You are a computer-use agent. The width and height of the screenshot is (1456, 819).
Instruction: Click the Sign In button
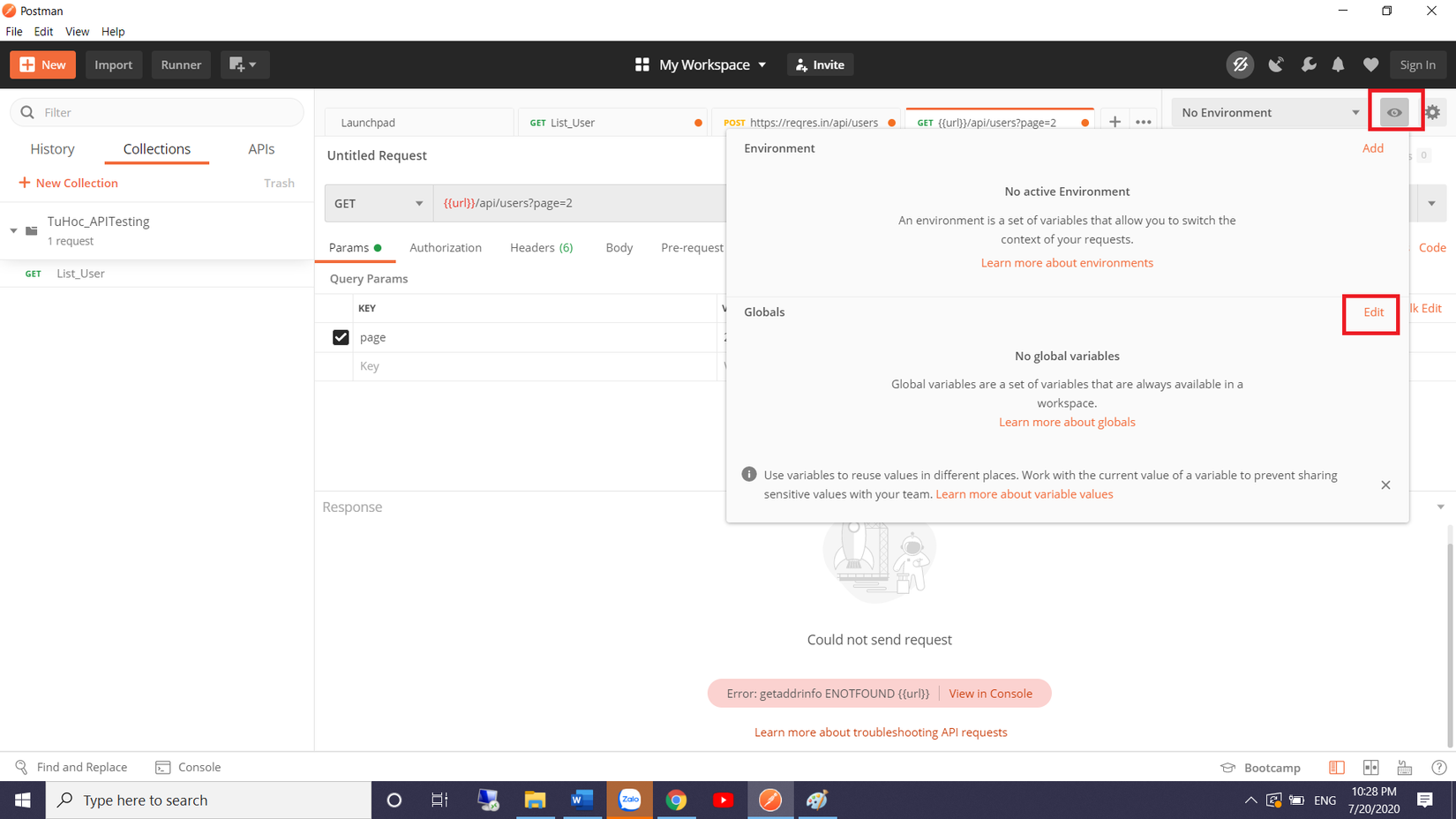(1418, 64)
